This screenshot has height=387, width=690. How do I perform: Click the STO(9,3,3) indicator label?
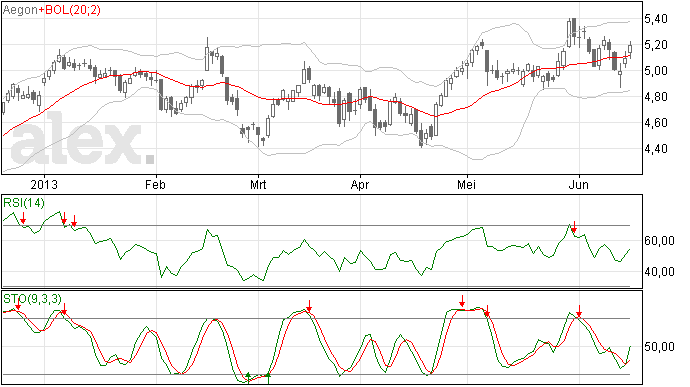point(33,299)
